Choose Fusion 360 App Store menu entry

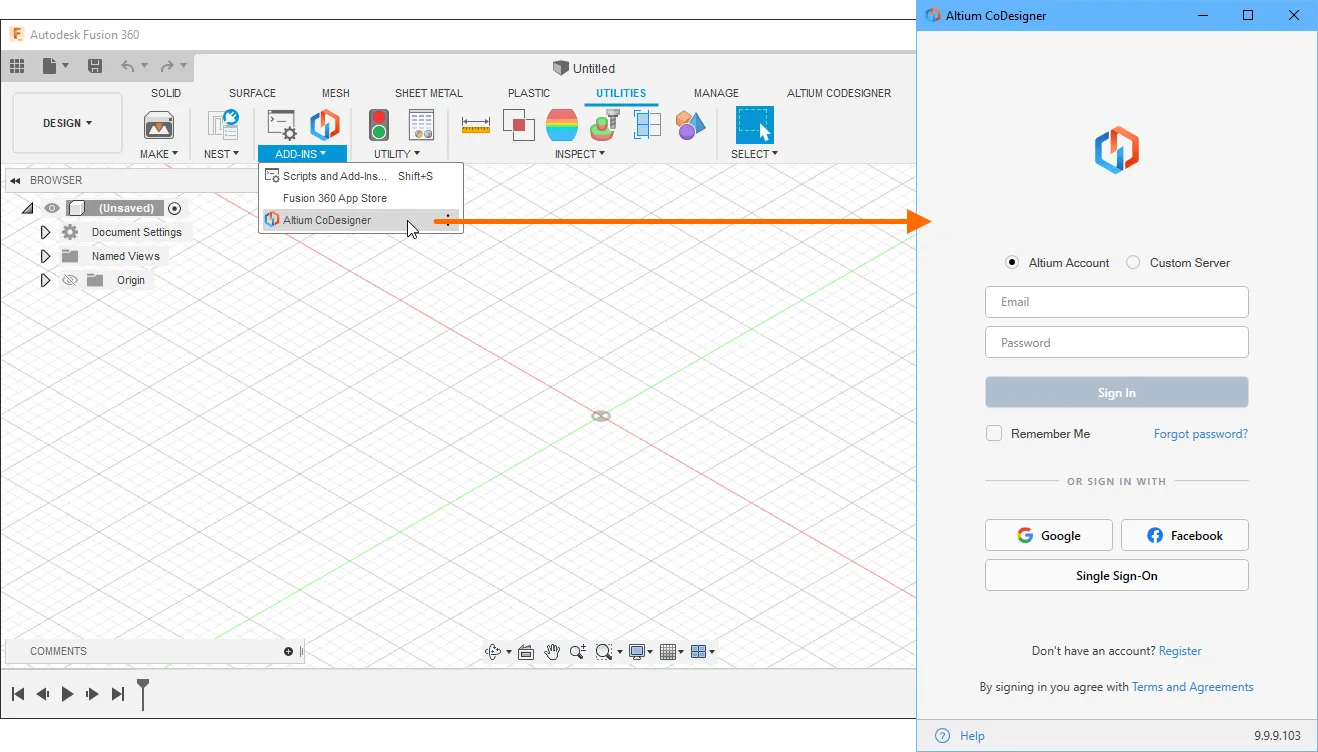pos(361,198)
